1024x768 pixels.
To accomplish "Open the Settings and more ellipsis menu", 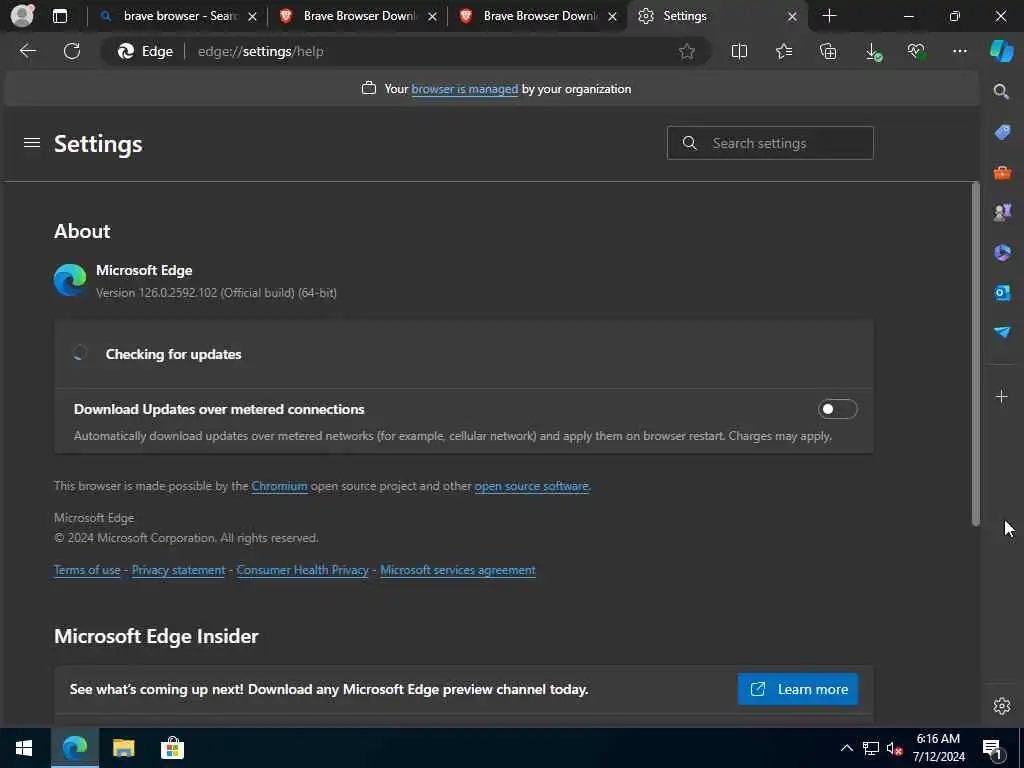I will 960,52.
